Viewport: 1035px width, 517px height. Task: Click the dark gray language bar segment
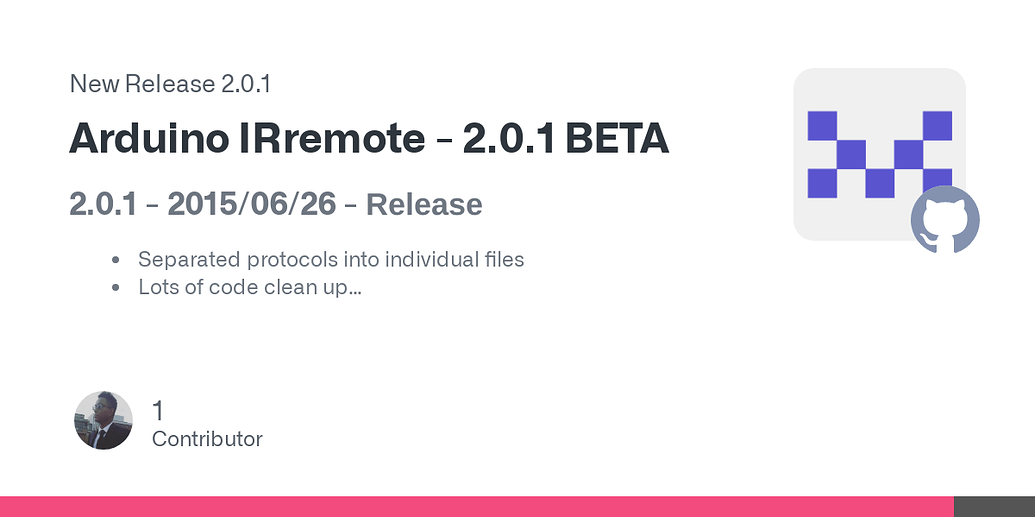(x=994, y=506)
